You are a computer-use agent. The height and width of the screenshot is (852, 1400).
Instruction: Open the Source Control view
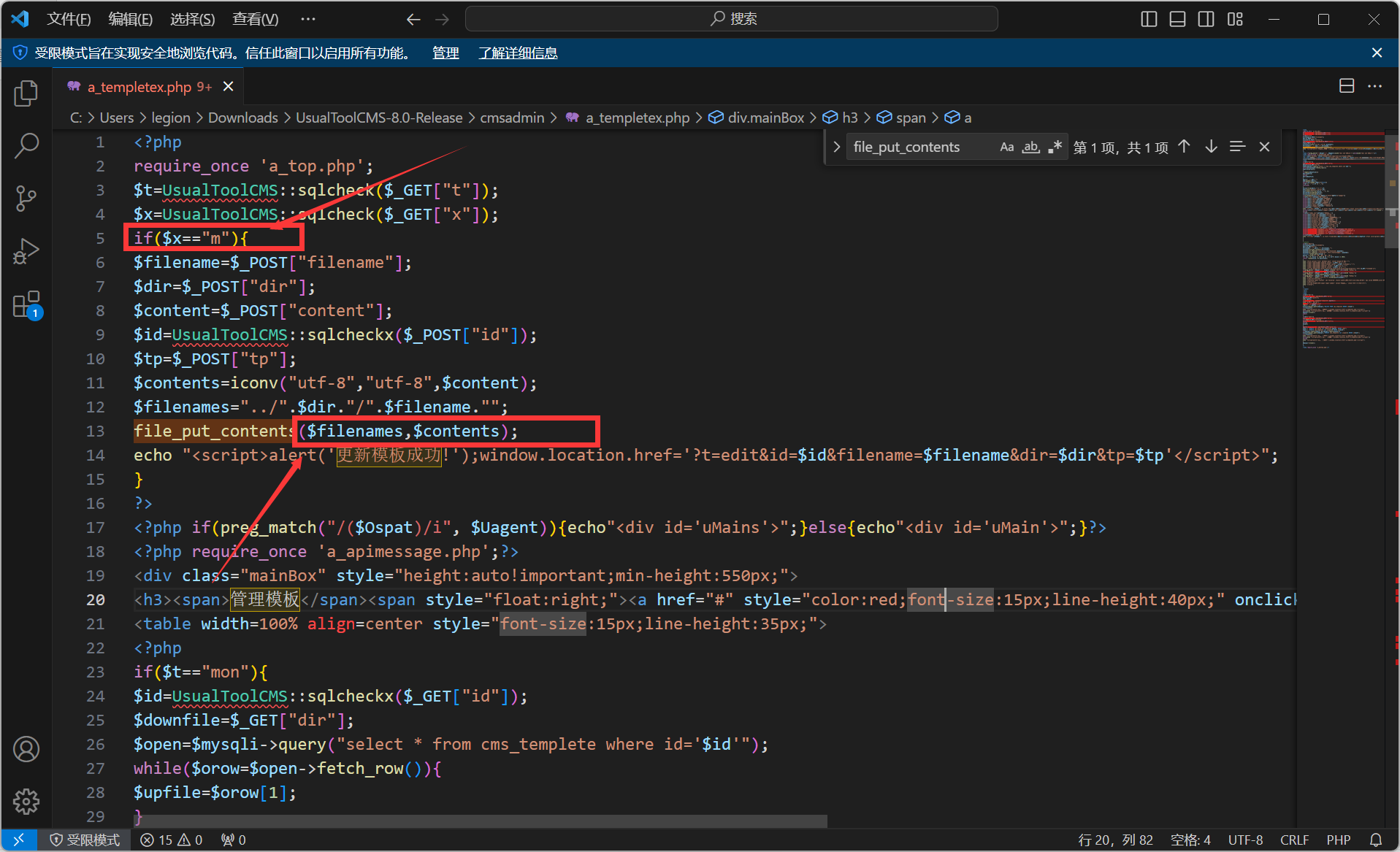[26, 198]
